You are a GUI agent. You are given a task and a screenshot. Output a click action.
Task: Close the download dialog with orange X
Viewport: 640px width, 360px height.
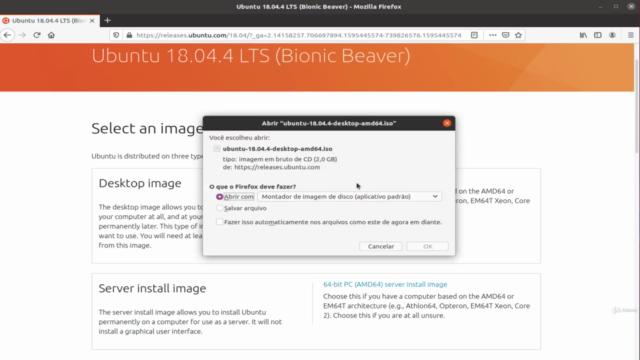click(447, 123)
